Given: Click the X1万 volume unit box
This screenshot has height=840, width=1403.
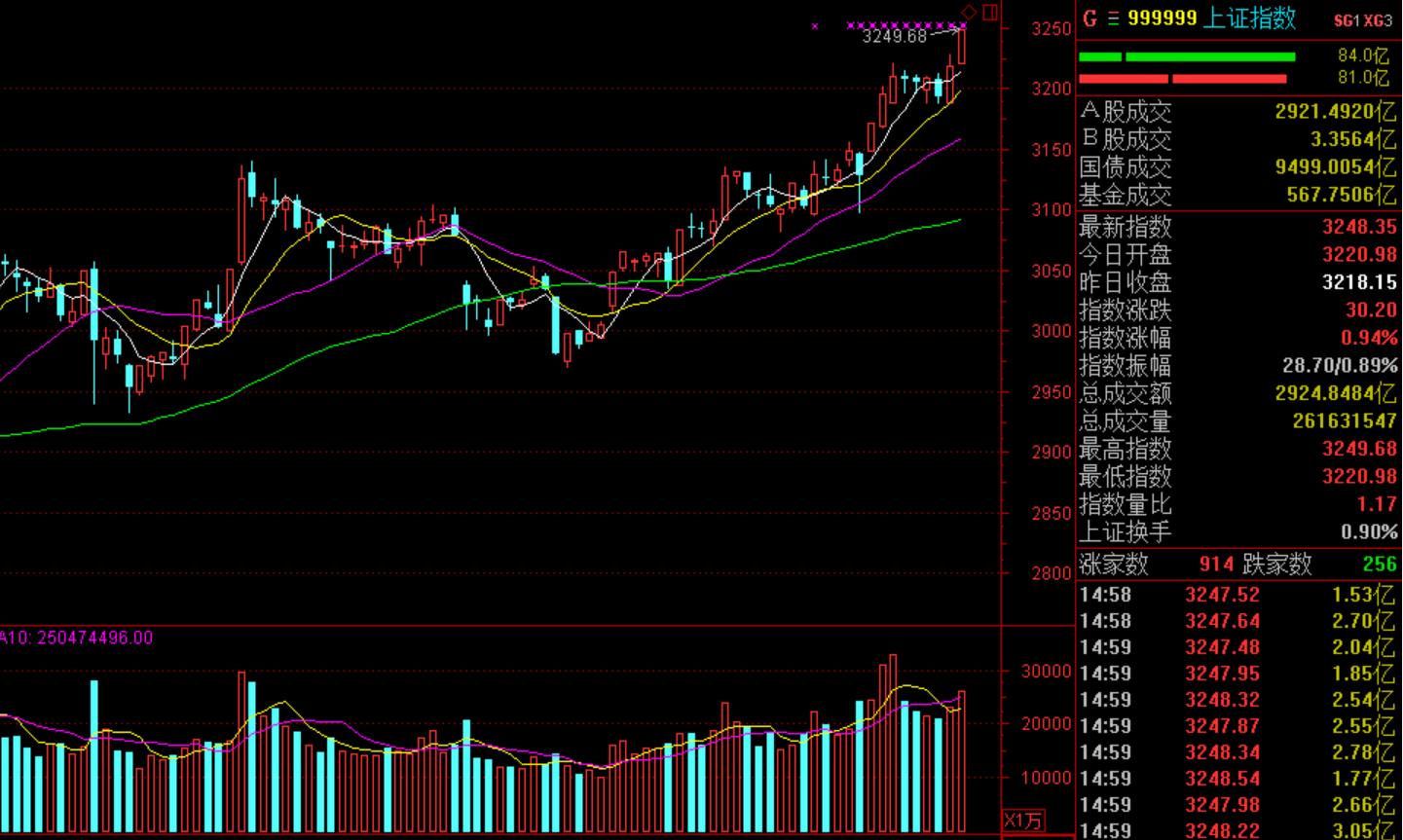Looking at the screenshot, I should pyautogui.click(x=1022, y=820).
